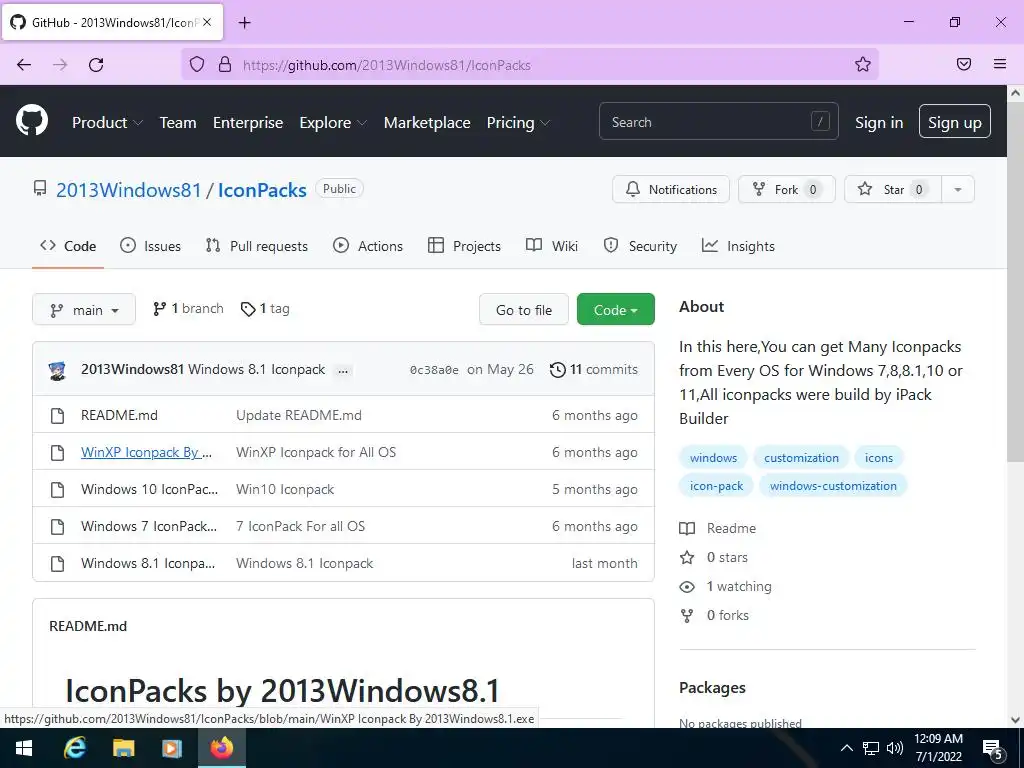Open the green Code dropdown button
This screenshot has height=768, width=1024.
[615, 310]
